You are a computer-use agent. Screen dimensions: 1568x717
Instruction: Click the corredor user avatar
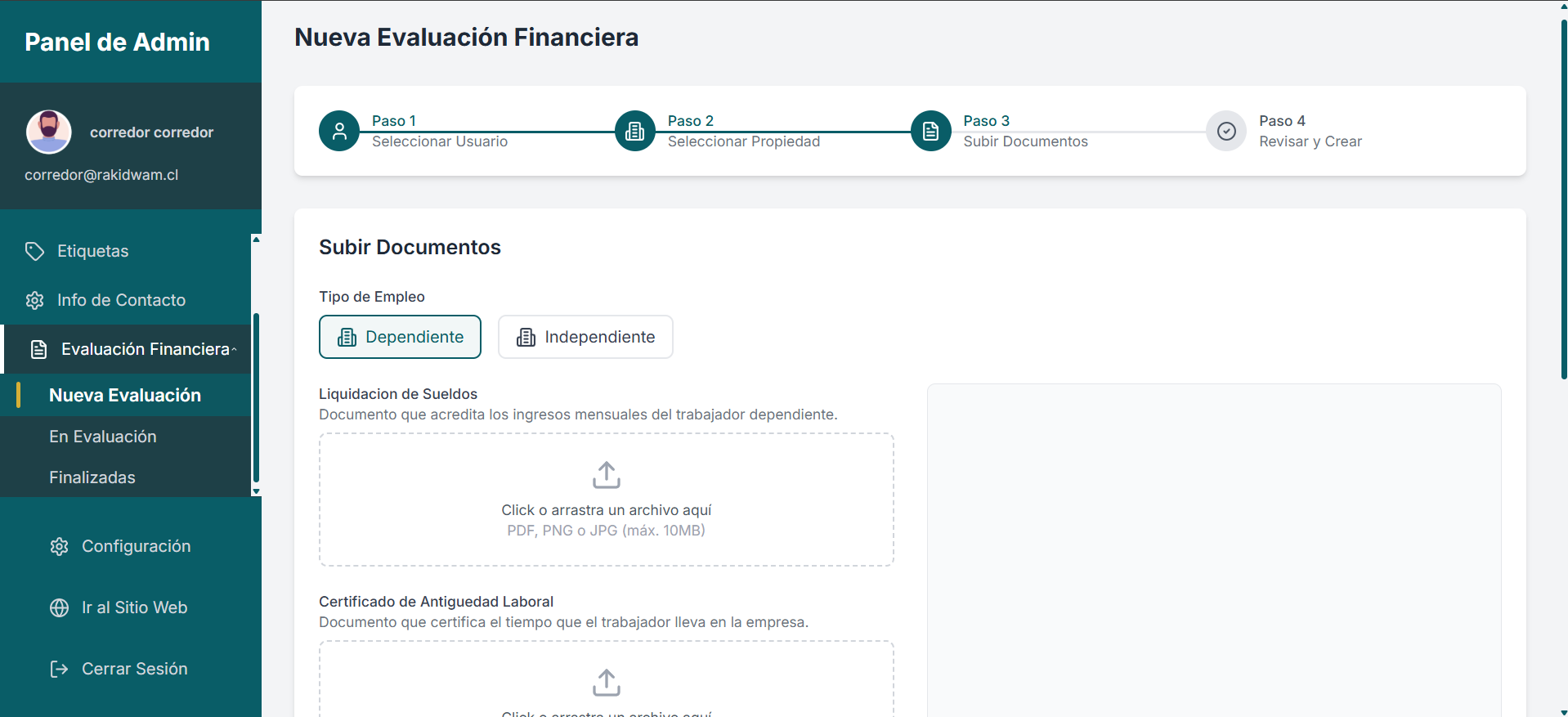tap(49, 132)
